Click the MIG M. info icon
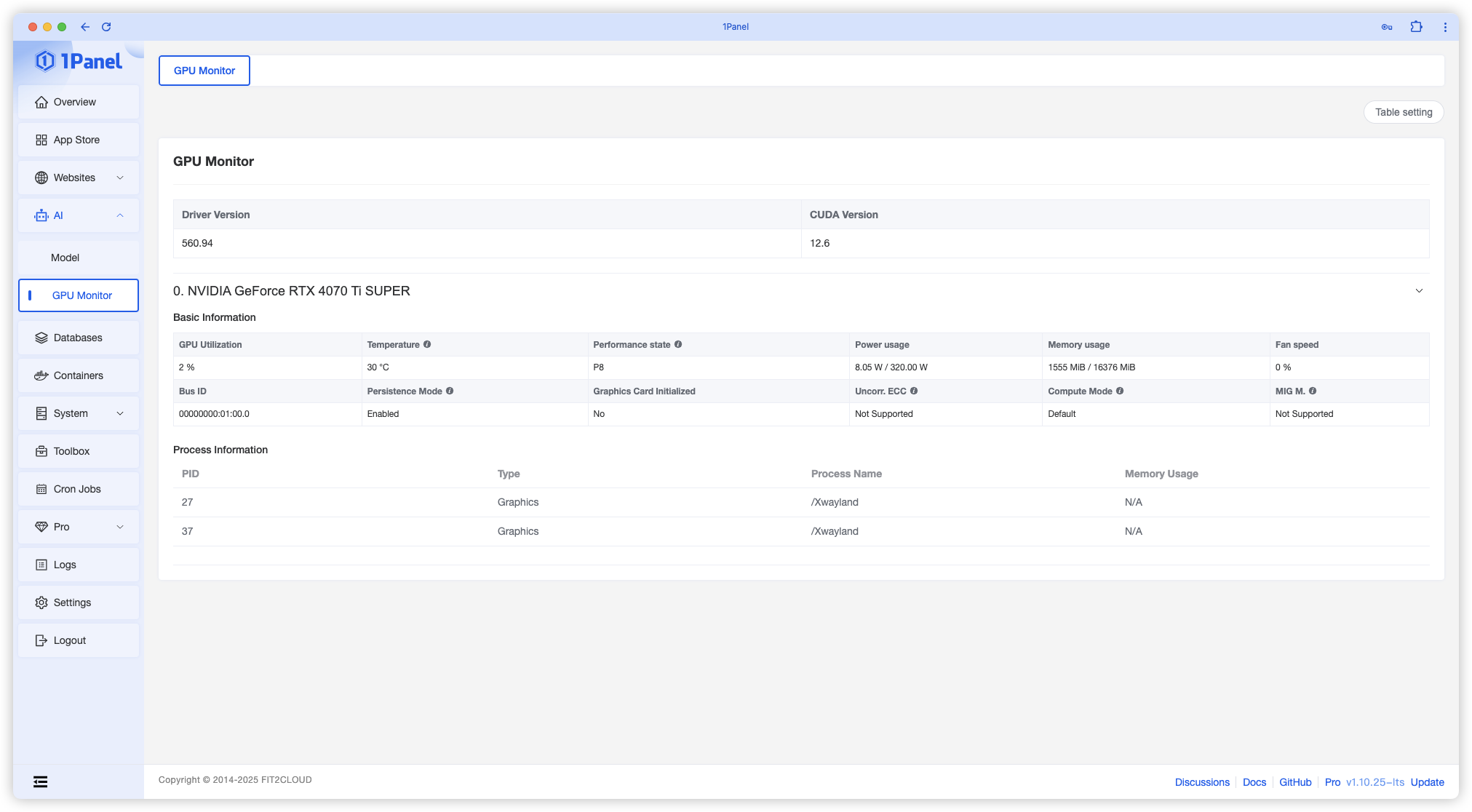This screenshot has height=812, width=1472. coord(1313,391)
